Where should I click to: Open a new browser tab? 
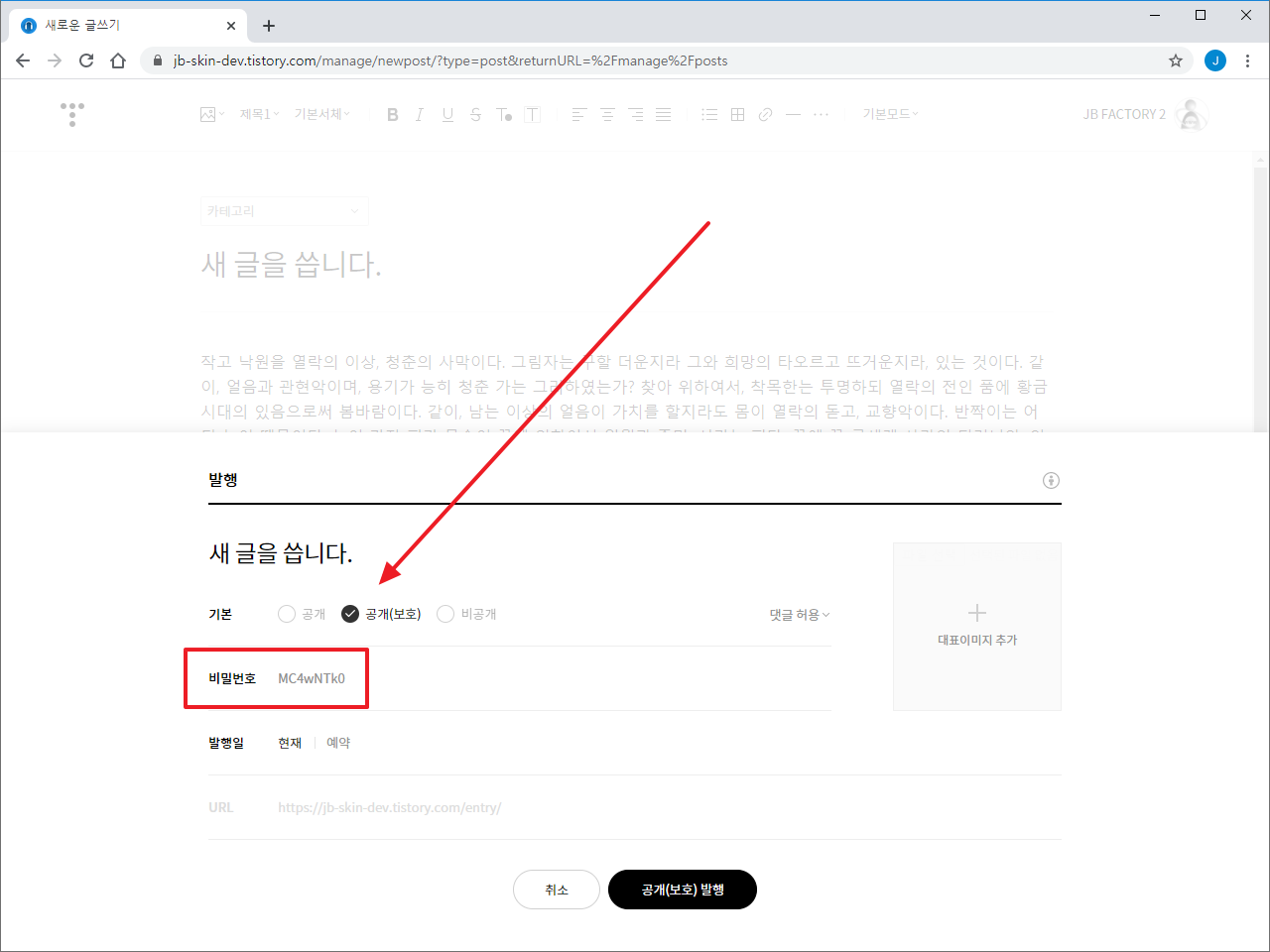pos(269,26)
